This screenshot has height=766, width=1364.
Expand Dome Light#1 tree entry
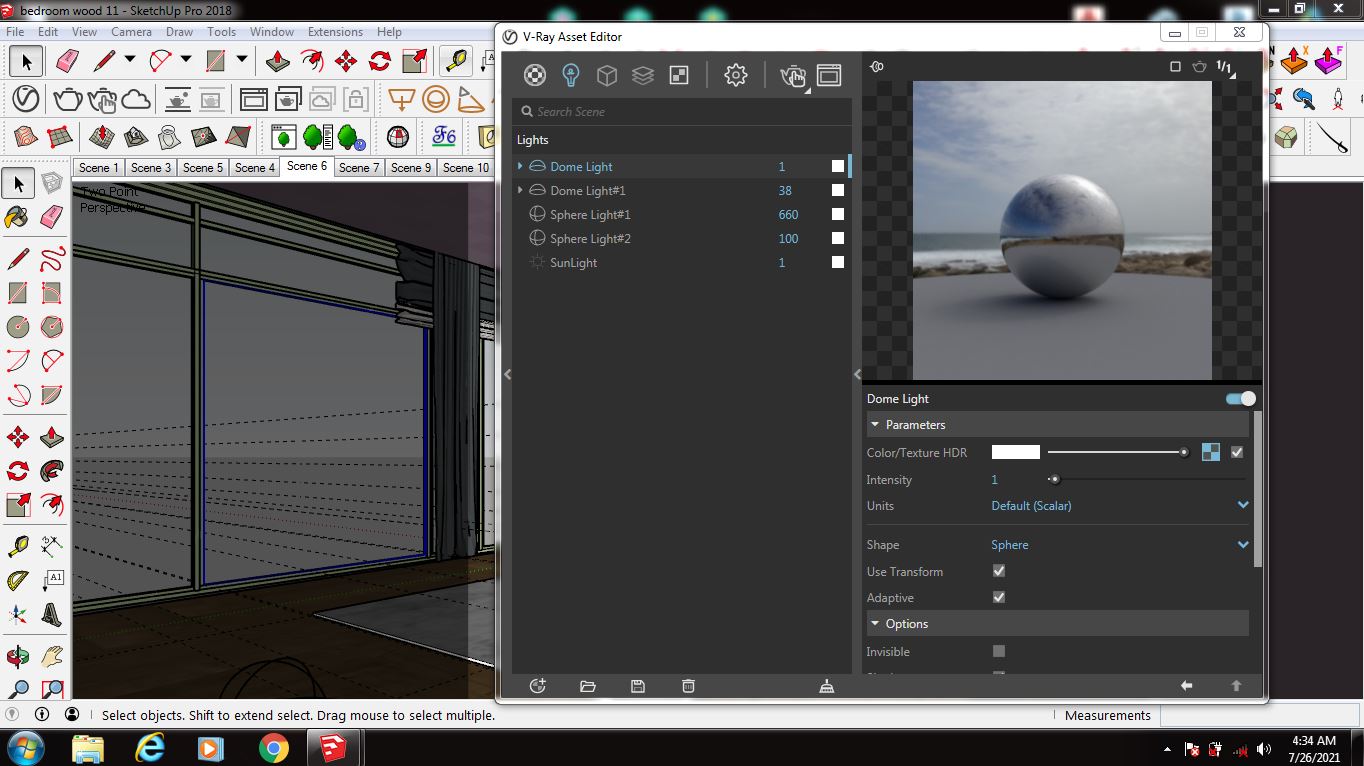pos(520,190)
